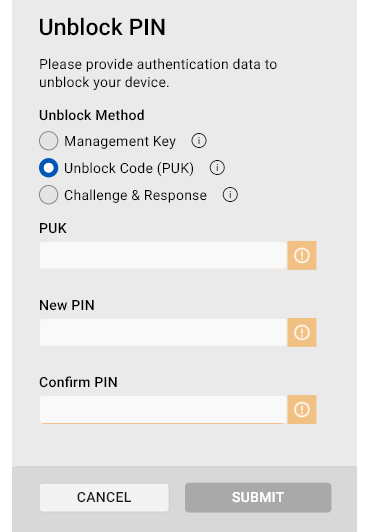Click the 'Confirm PIN' field label text
This screenshot has height=532, width=368.
point(78,382)
